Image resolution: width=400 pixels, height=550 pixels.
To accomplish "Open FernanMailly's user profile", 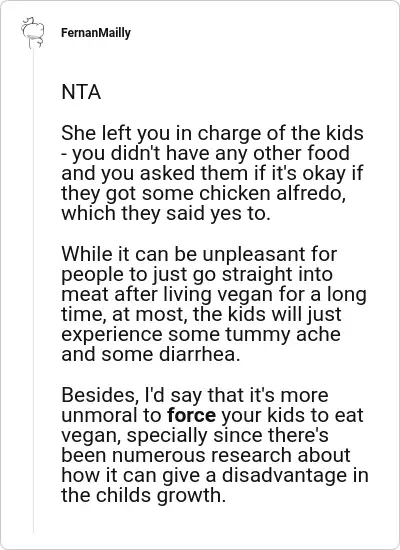I will pos(96,33).
